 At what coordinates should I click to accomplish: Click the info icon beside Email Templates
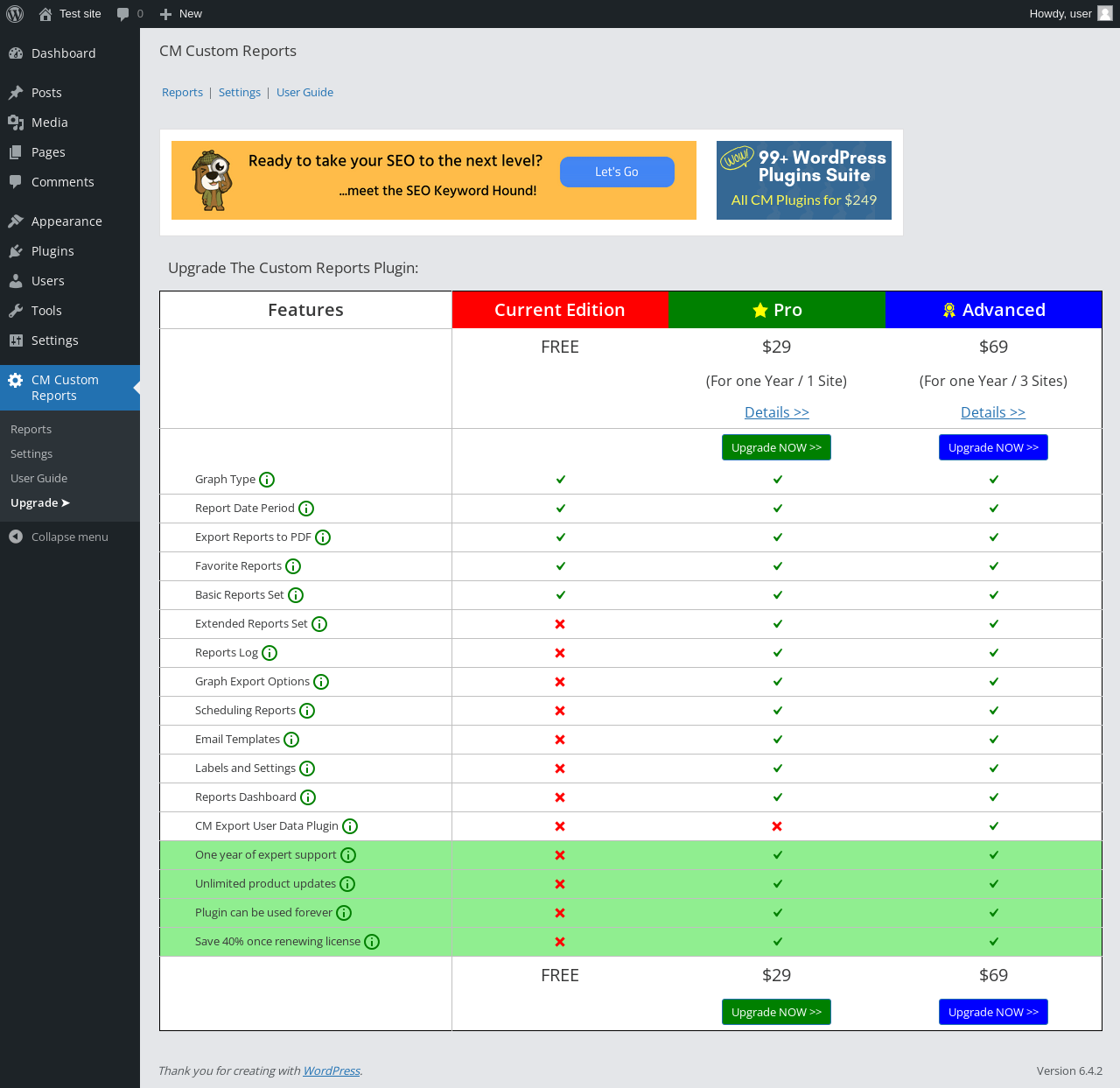[291, 740]
